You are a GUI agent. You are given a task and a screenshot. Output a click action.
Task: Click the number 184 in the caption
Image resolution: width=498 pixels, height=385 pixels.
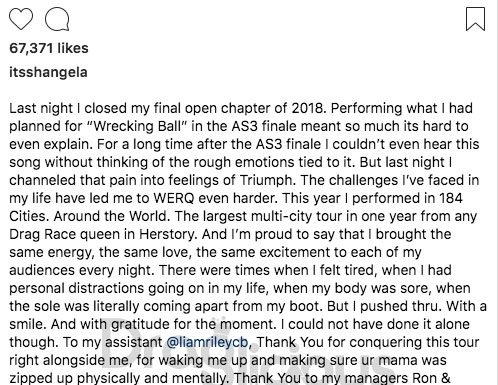click(x=451, y=198)
